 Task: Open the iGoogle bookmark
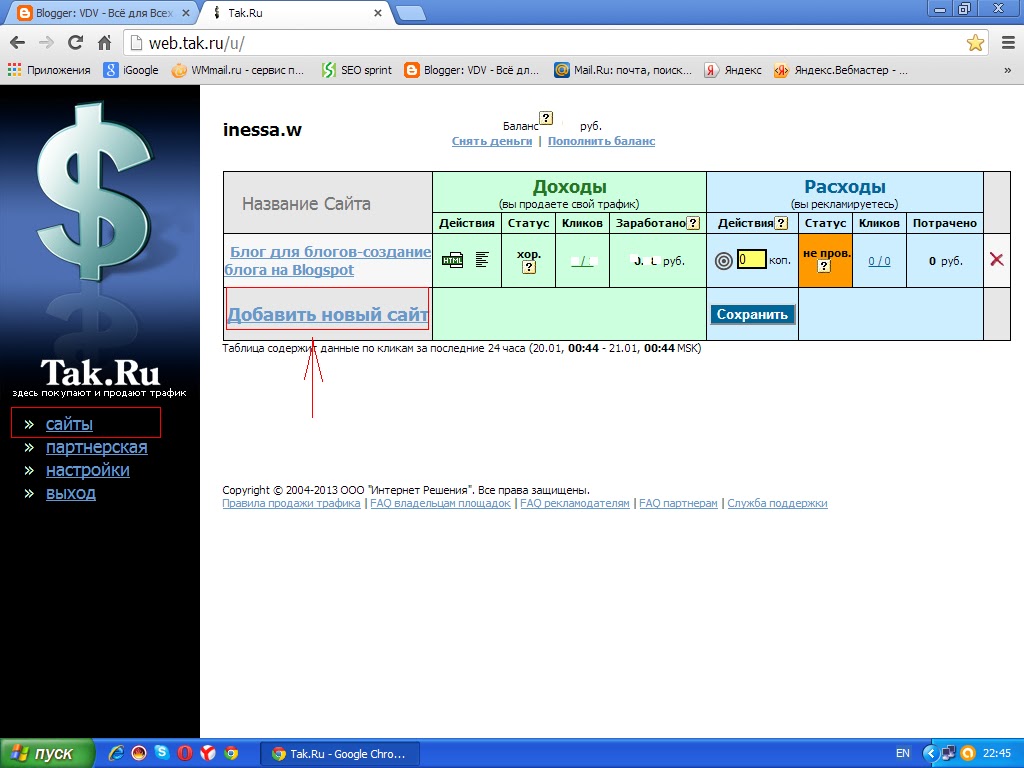[x=131, y=70]
